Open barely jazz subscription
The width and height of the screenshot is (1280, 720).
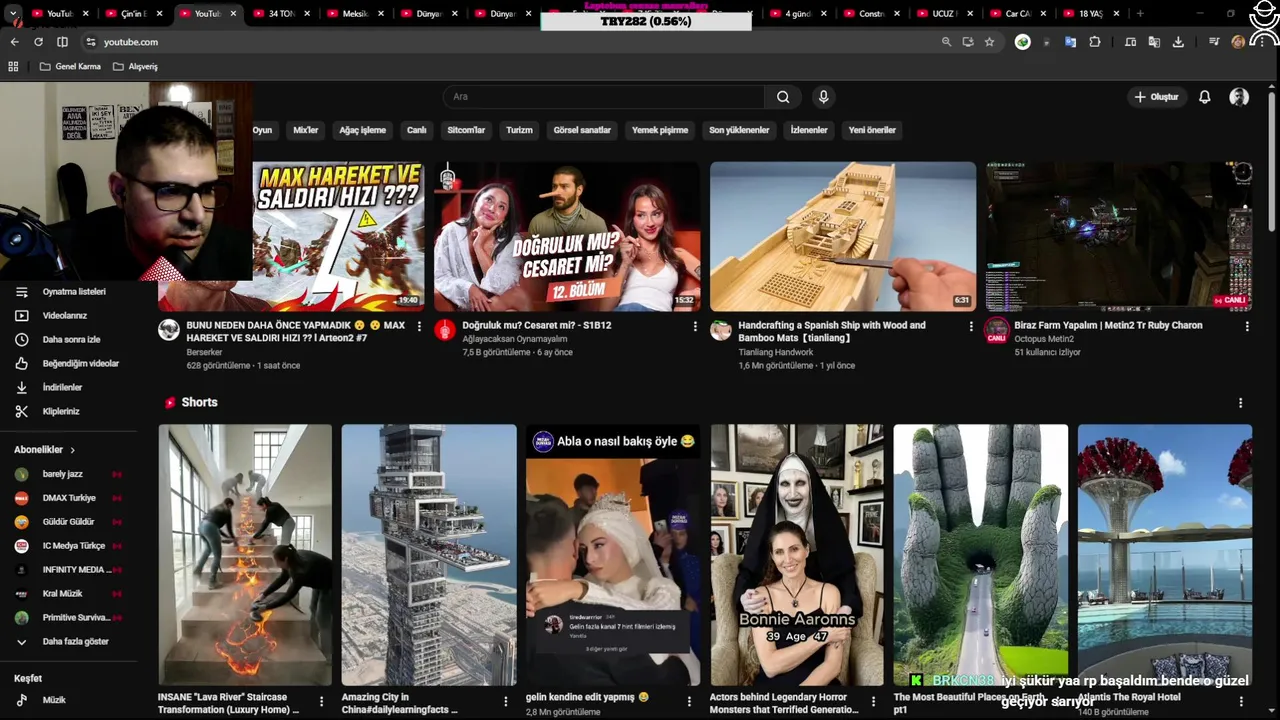coord(68,474)
